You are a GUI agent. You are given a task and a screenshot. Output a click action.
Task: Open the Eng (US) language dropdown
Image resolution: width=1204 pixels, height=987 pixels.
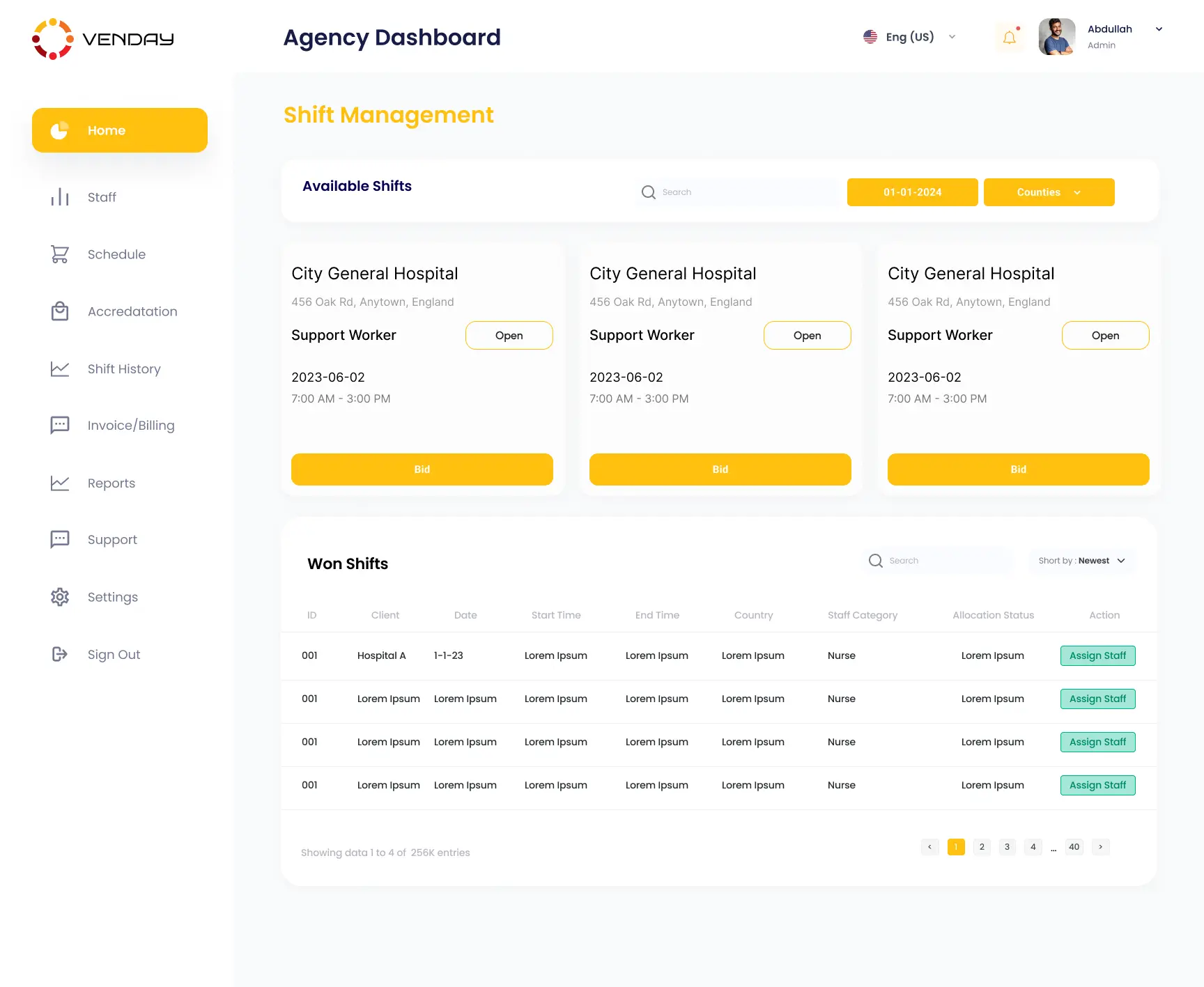pos(910,37)
